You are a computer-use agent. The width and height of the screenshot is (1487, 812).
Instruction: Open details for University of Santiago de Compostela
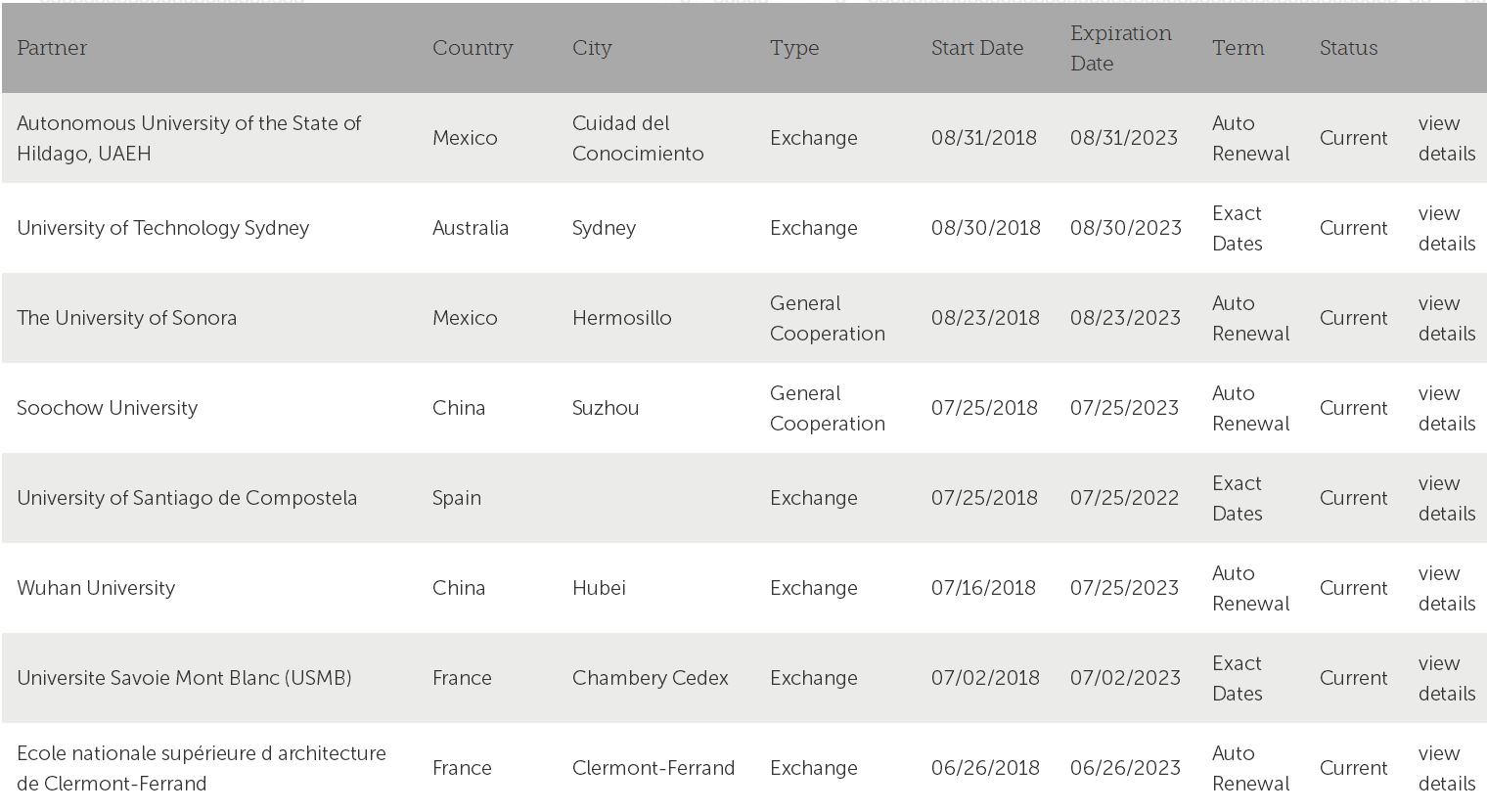[x=1446, y=498]
